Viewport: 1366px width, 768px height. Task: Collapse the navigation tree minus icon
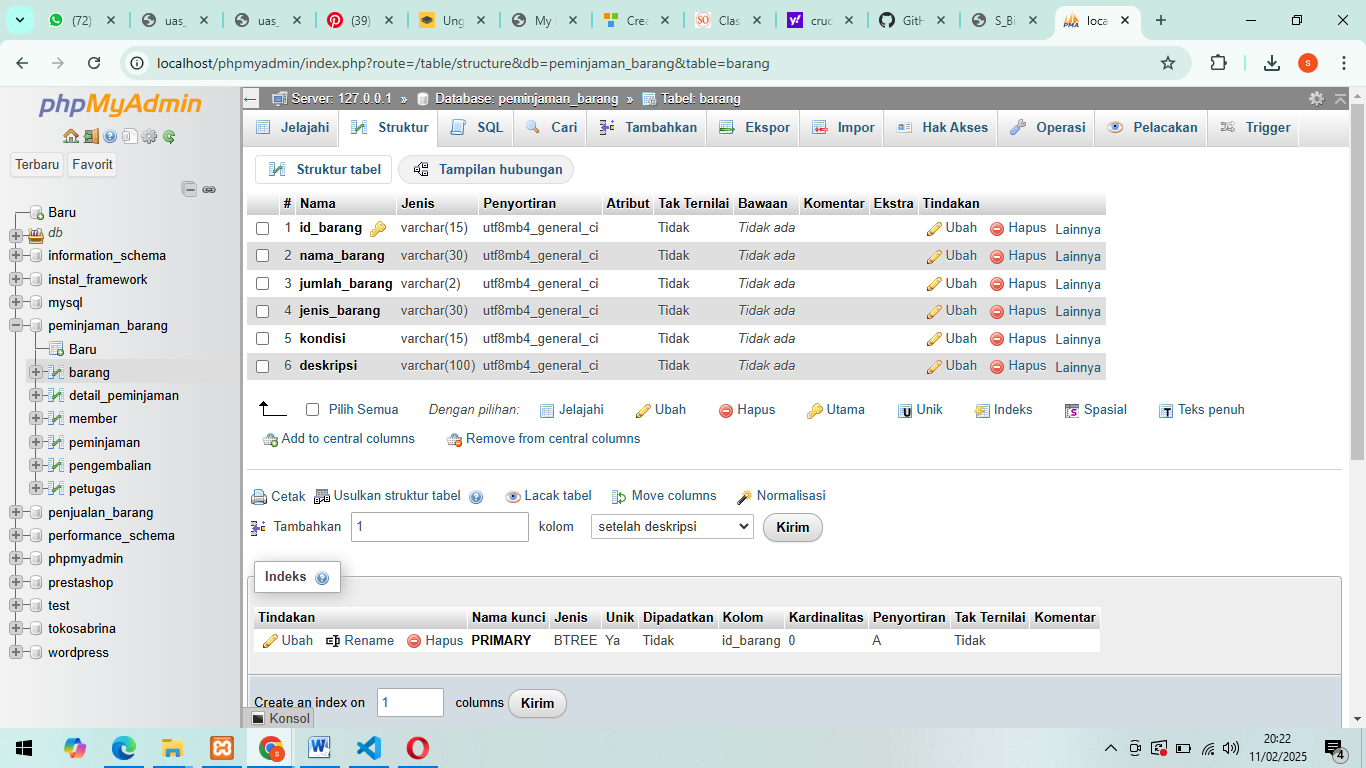point(189,189)
